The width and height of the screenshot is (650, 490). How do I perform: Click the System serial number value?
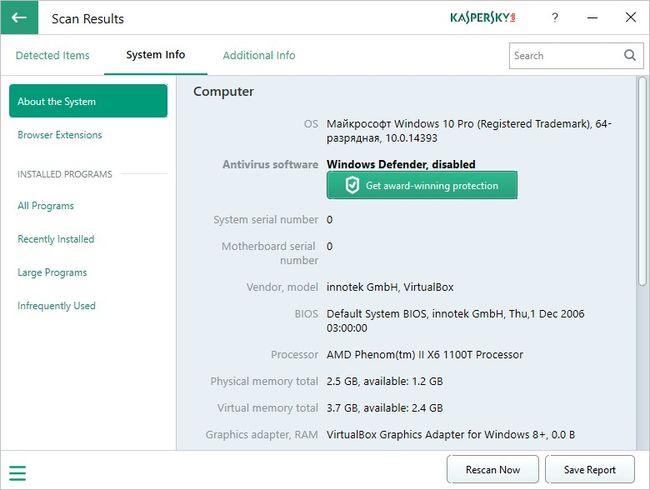pyautogui.click(x=329, y=219)
